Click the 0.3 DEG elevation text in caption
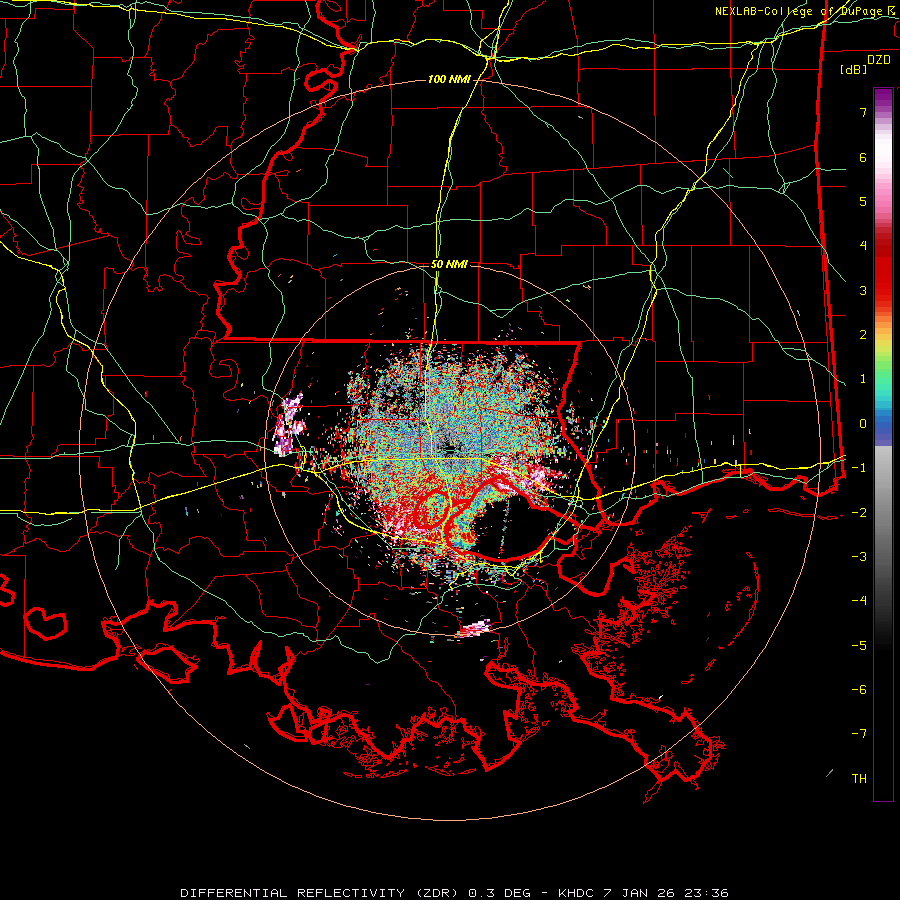The height and width of the screenshot is (900, 900). [x=497, y=893]
